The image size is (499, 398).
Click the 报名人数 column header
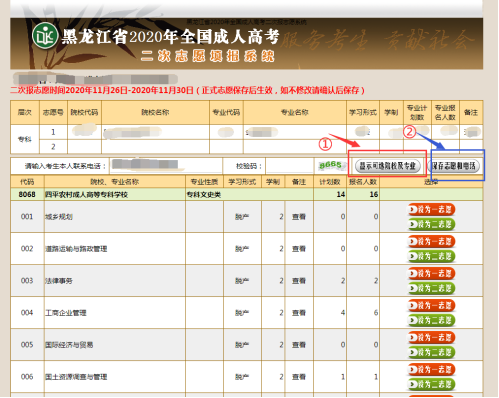click(x=363, y=182)
